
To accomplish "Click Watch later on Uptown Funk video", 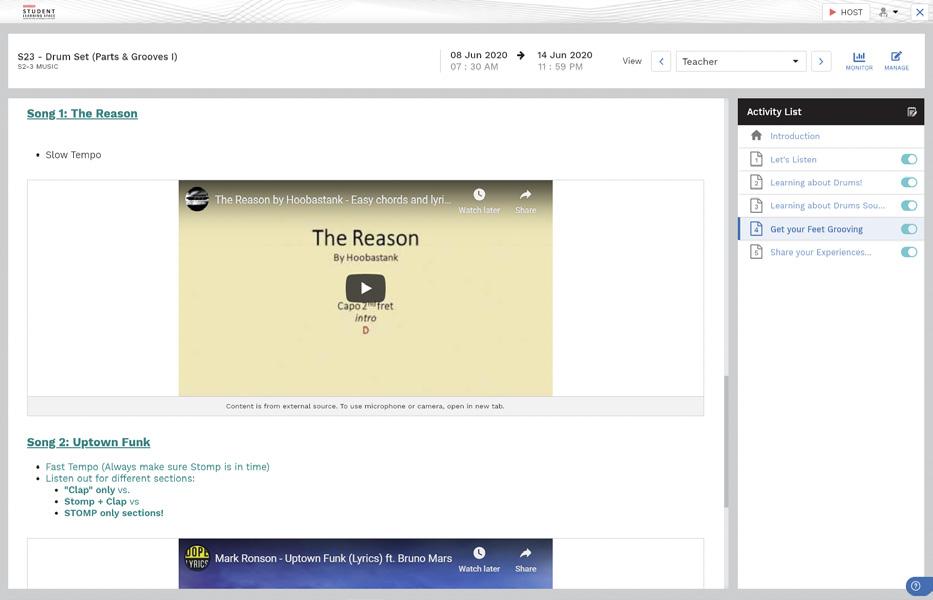I will click(479, 560).
